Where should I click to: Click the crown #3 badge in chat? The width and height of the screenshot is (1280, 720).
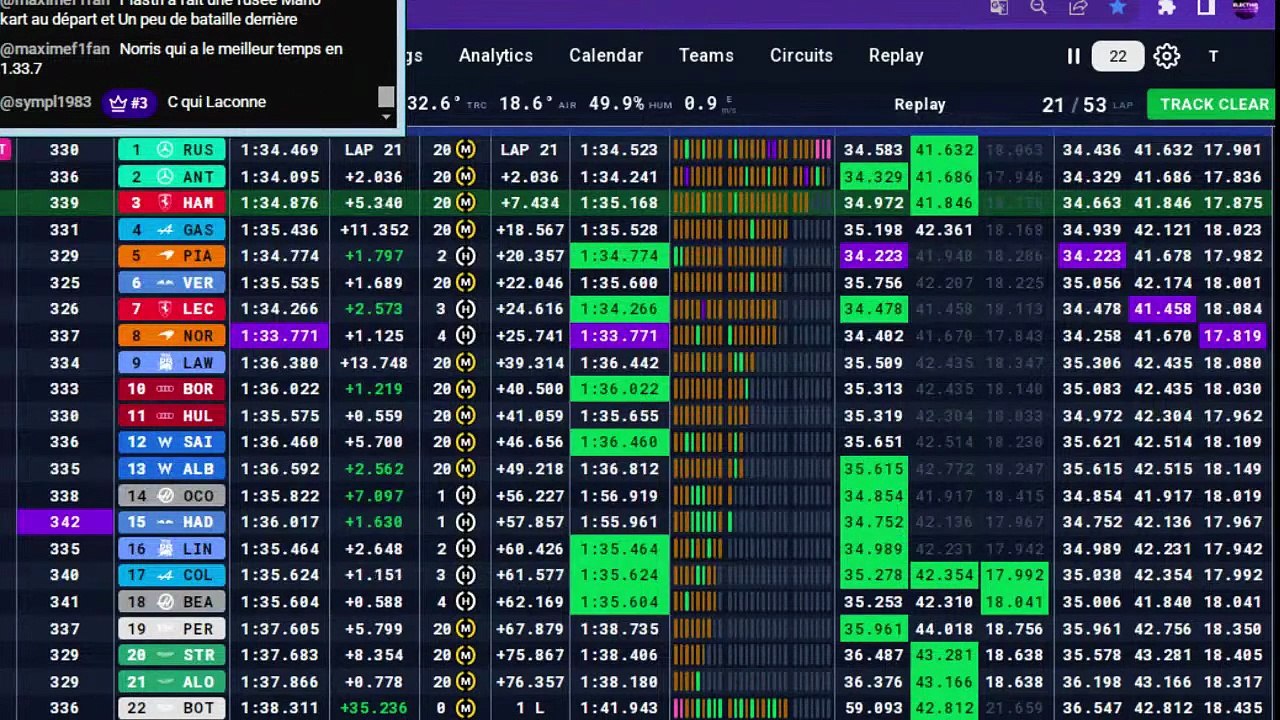point(128,103)
